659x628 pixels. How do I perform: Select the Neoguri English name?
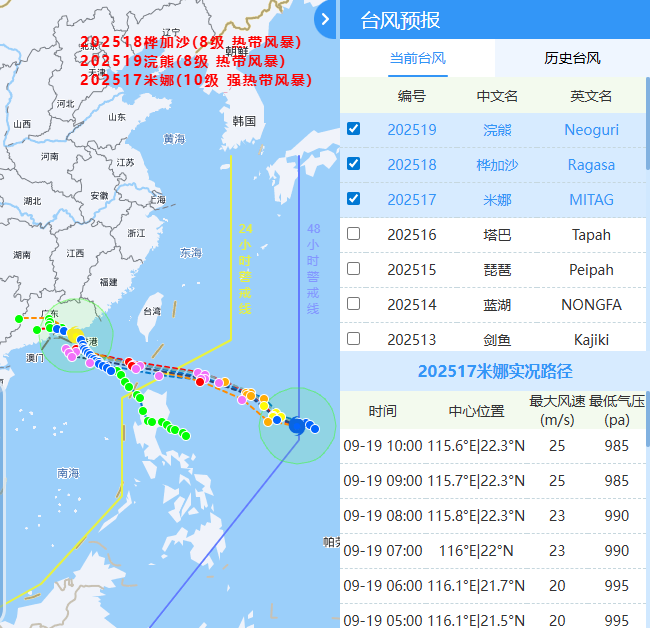click(x=591, y=130)
